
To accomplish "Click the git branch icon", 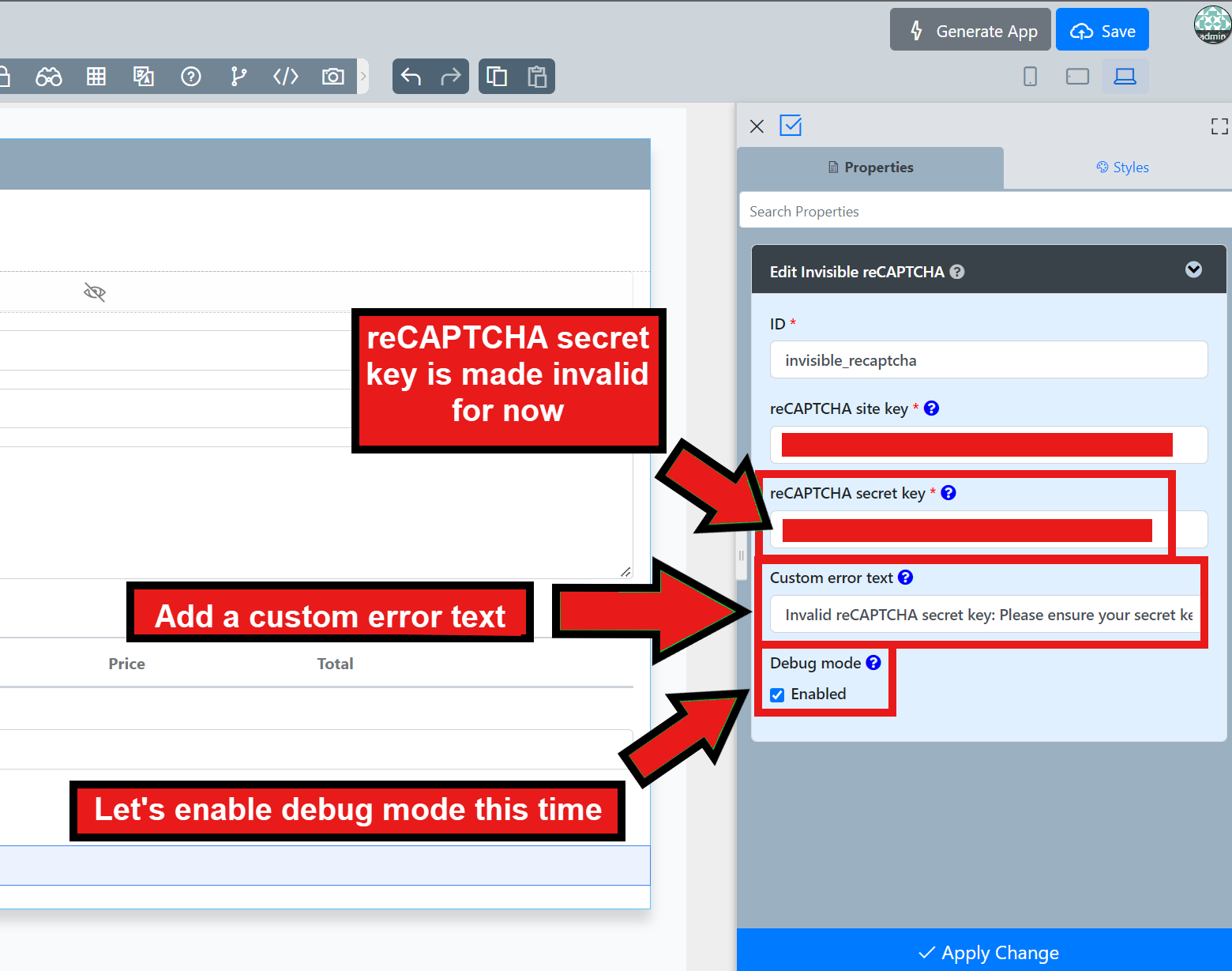I will pos(239,77).
